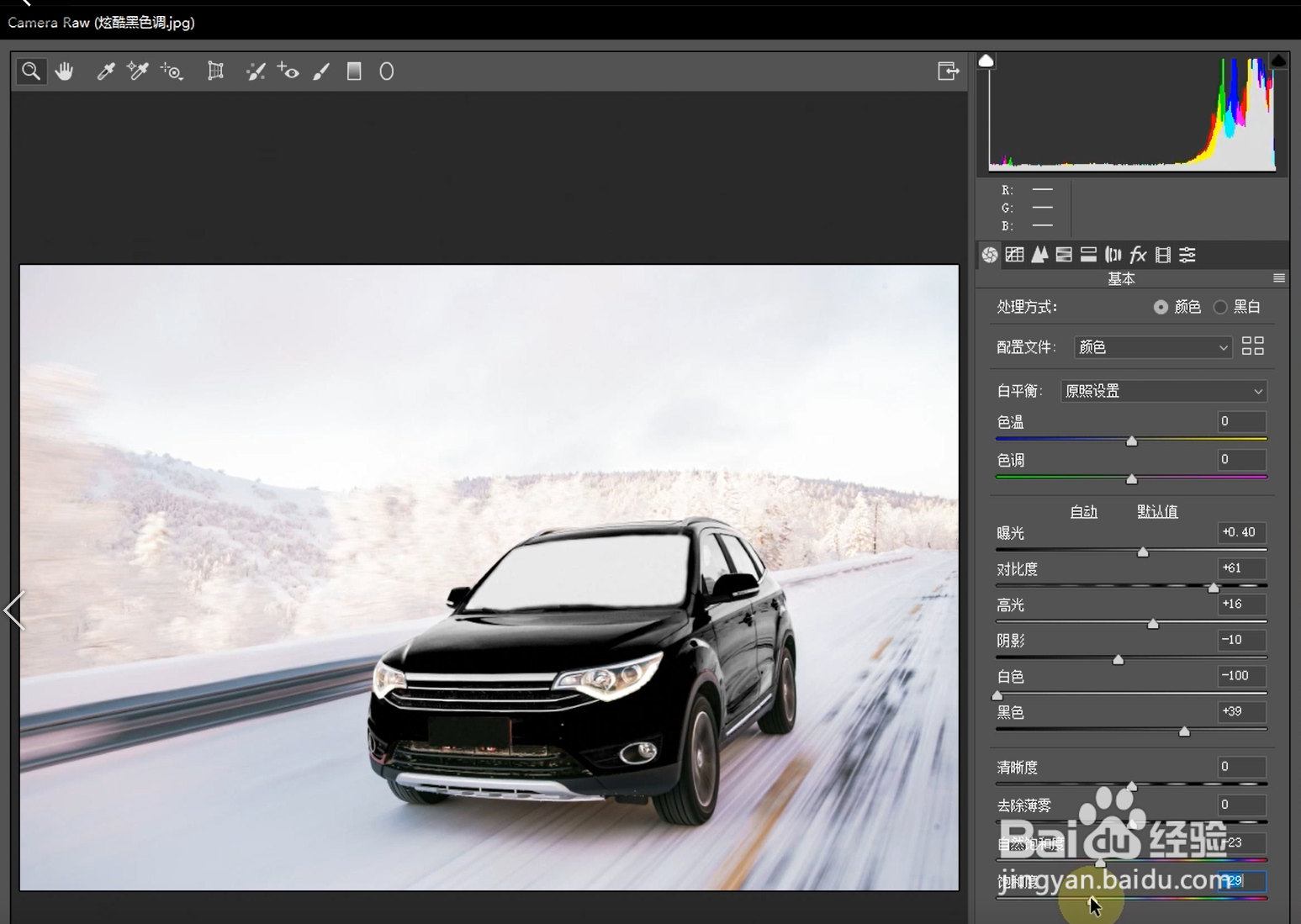Open the profile browser grid icon
This screenshot has width=1301, height=924.
coord(1253,346)
